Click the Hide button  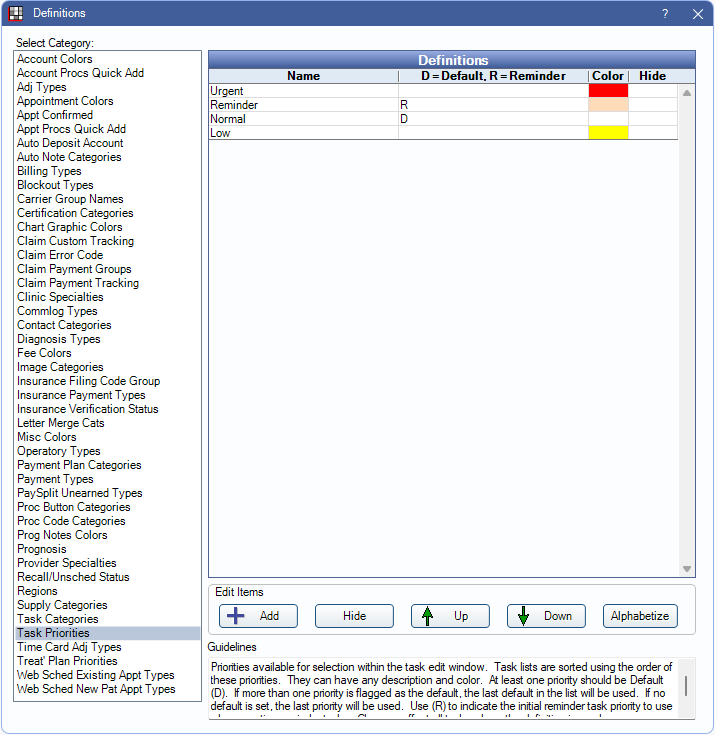pos(354,616)
